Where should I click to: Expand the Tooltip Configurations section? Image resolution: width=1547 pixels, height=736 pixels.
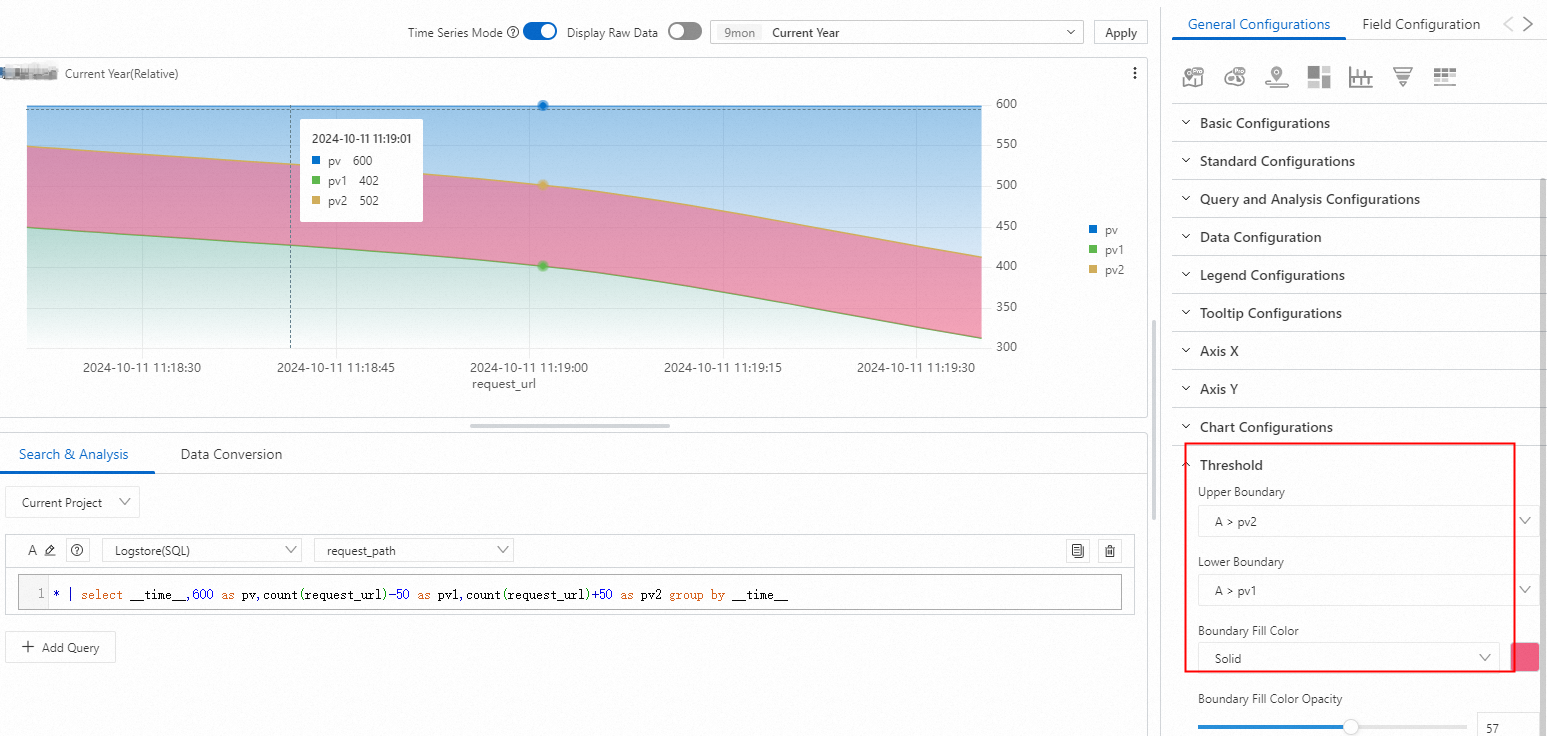click(1360, 313)
